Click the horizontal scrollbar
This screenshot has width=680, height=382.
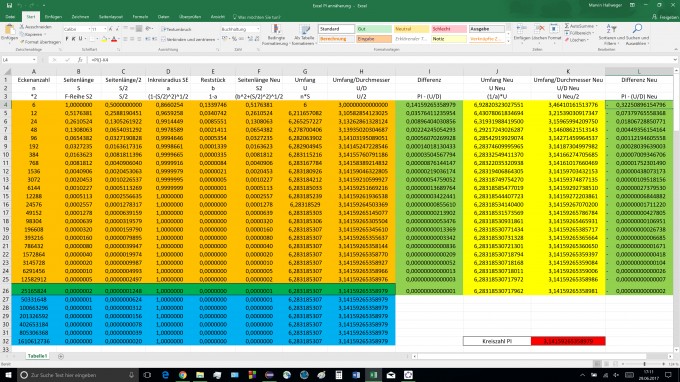pyautogui.click(x=542, y=356)
